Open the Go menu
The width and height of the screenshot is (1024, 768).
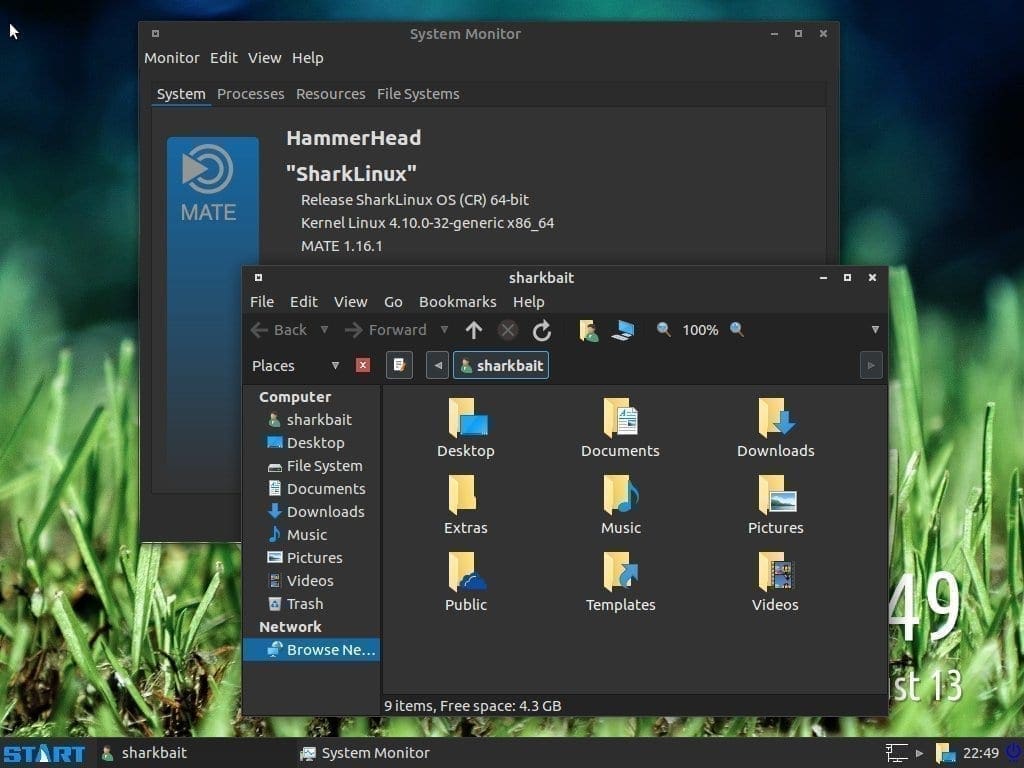pyautogui.click(x=393, y=302)
